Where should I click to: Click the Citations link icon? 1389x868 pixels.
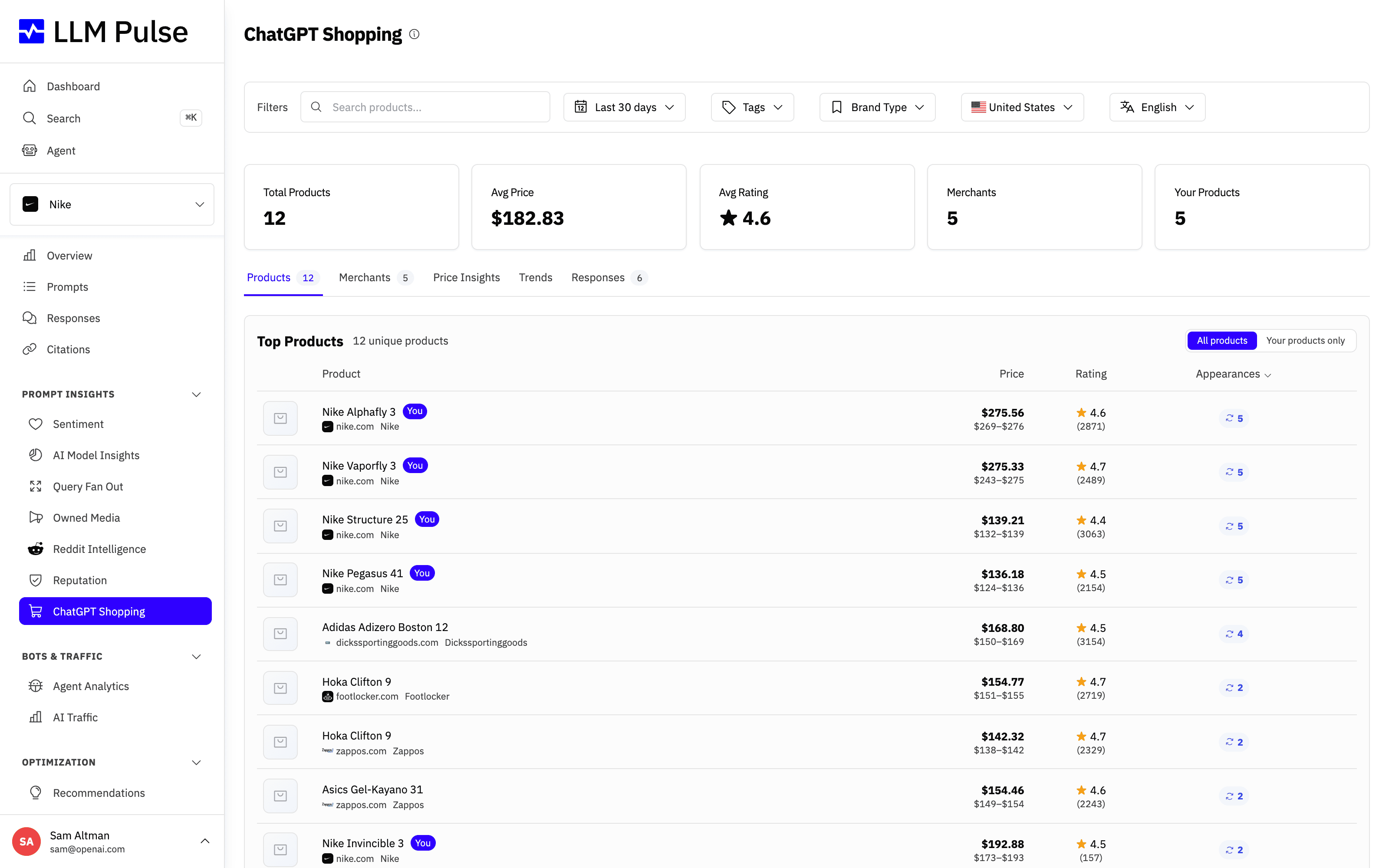point(30,349)
